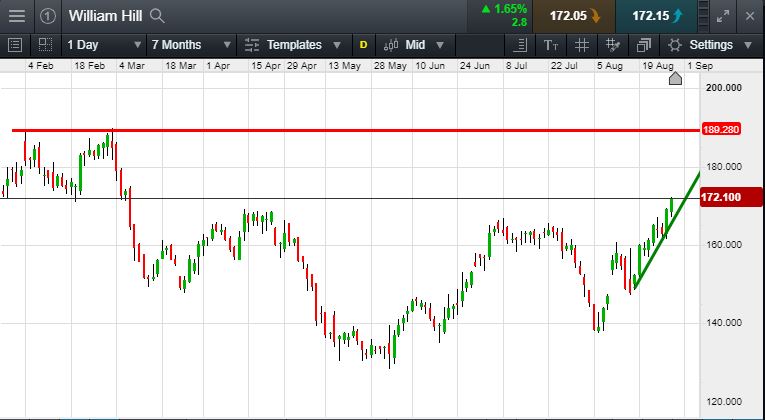Open the Mid price type dropdown

click(414, 45)
